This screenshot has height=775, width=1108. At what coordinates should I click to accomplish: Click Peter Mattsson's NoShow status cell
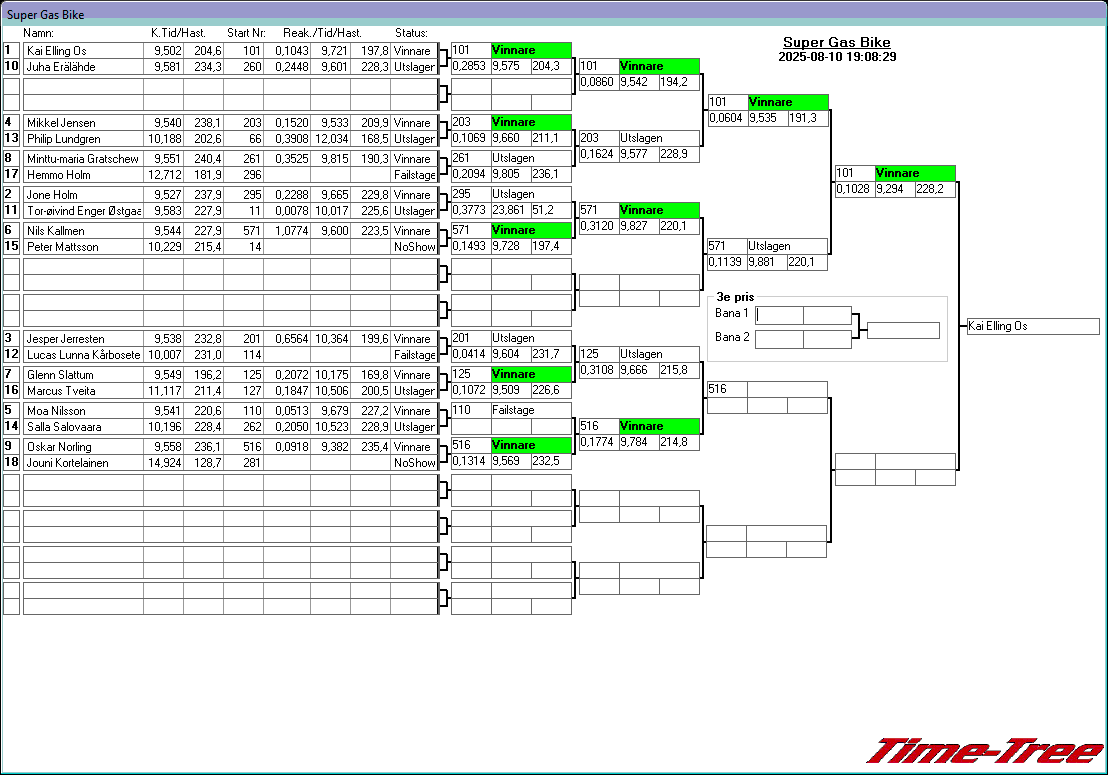[414, 247]
